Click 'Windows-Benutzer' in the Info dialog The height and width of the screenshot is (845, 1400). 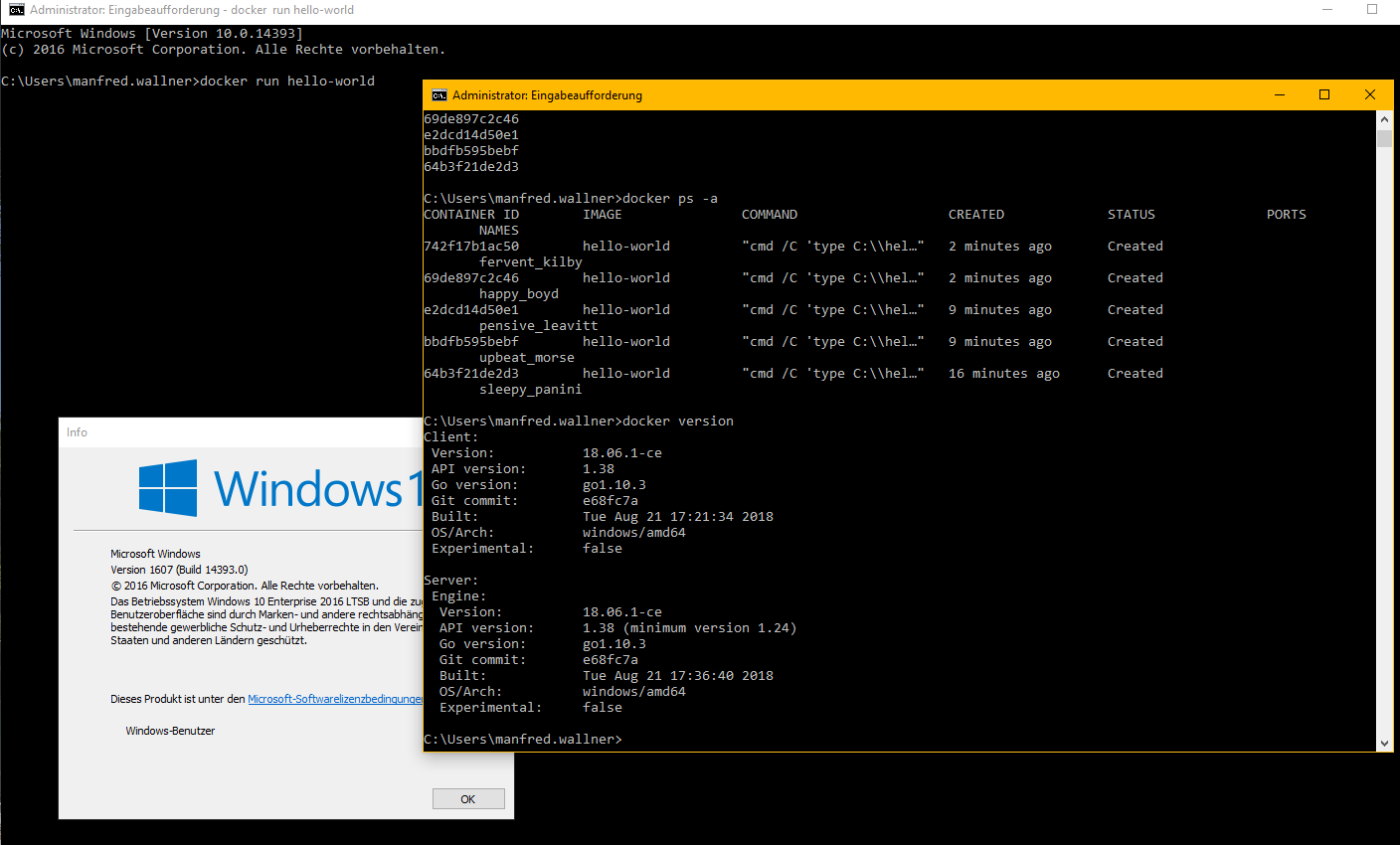(170, 731)
